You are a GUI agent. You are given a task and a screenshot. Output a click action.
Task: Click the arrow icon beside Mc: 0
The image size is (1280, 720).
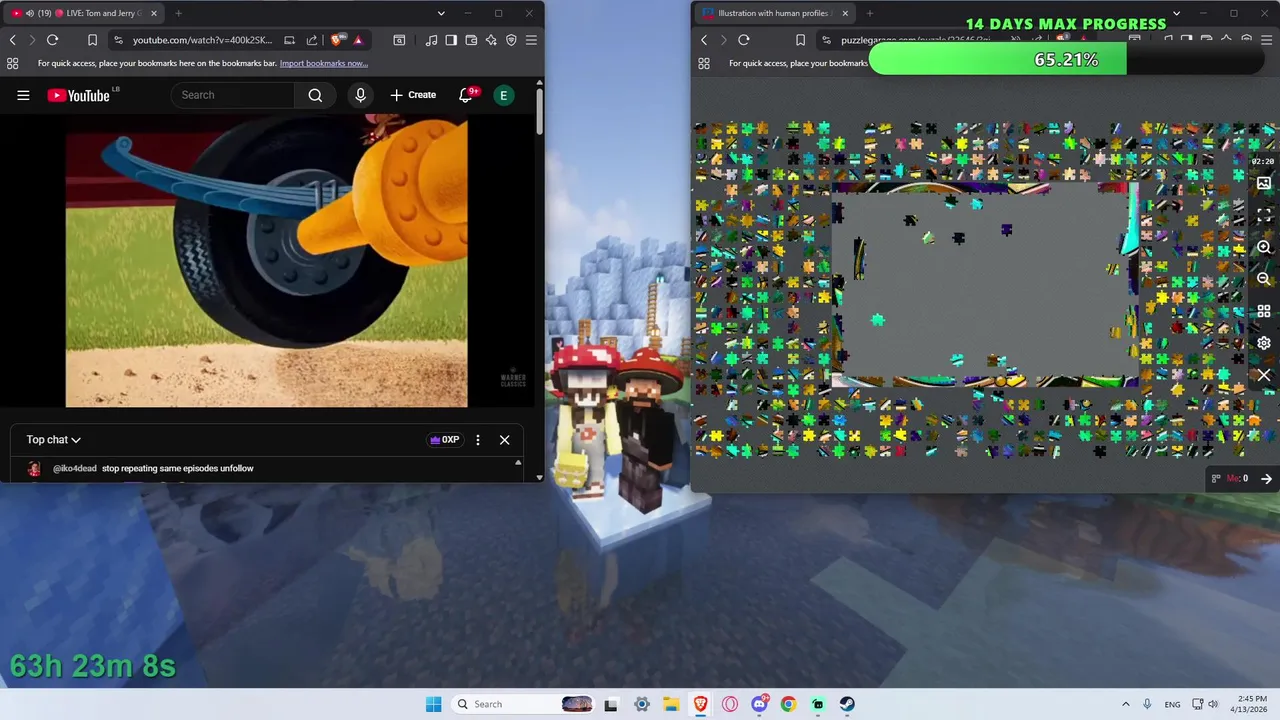coord(1266,479)
